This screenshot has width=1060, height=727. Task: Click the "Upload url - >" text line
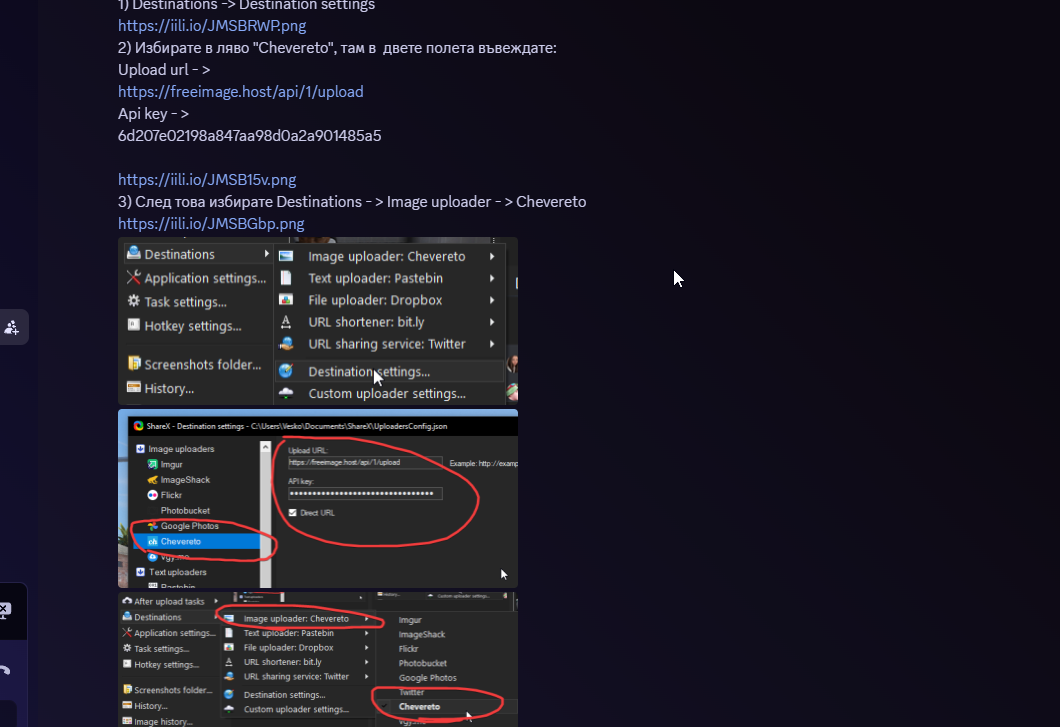pyautogui.click(x=164, y=70)
